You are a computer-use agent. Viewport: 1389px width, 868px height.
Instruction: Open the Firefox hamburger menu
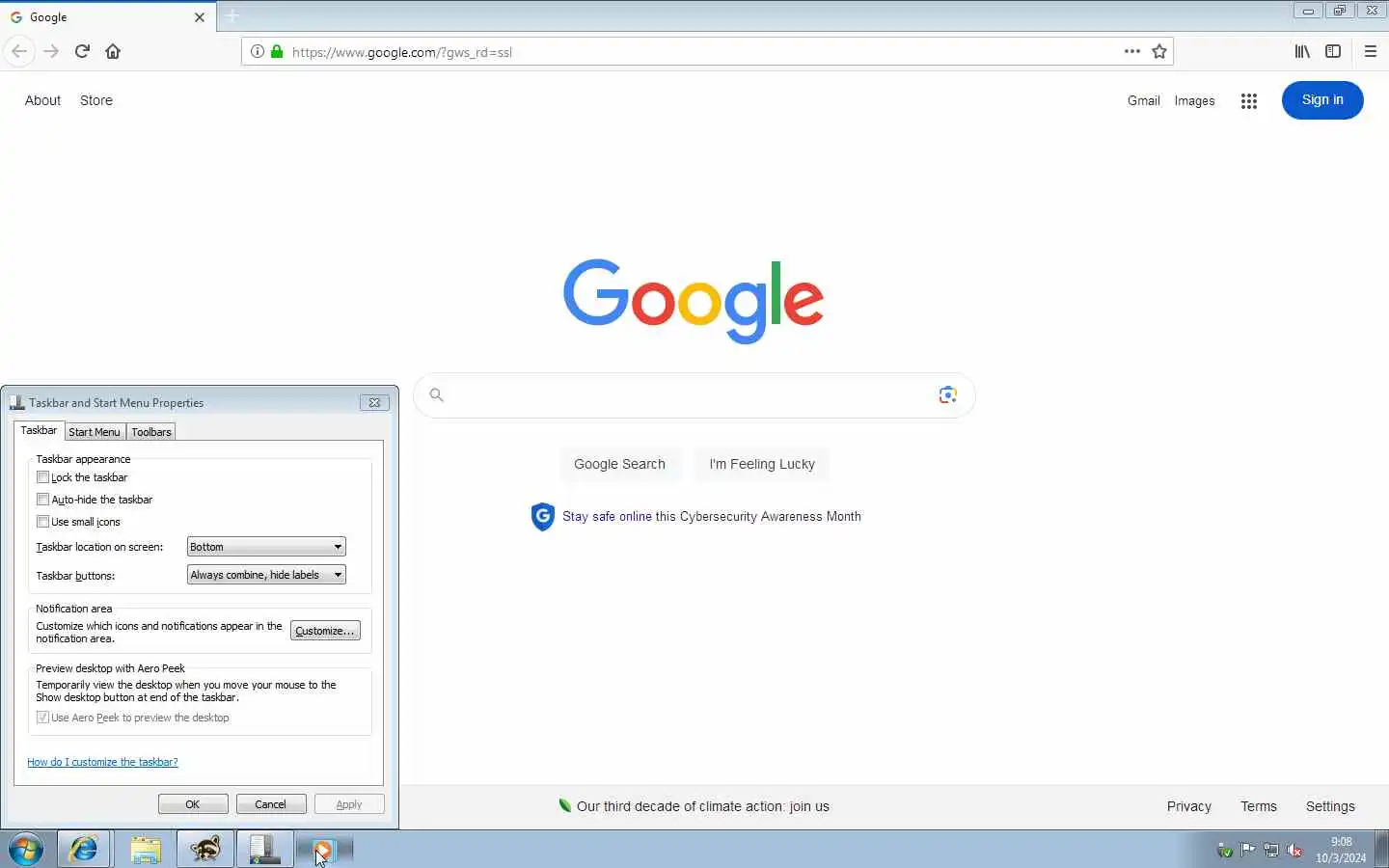(1371, 51)
